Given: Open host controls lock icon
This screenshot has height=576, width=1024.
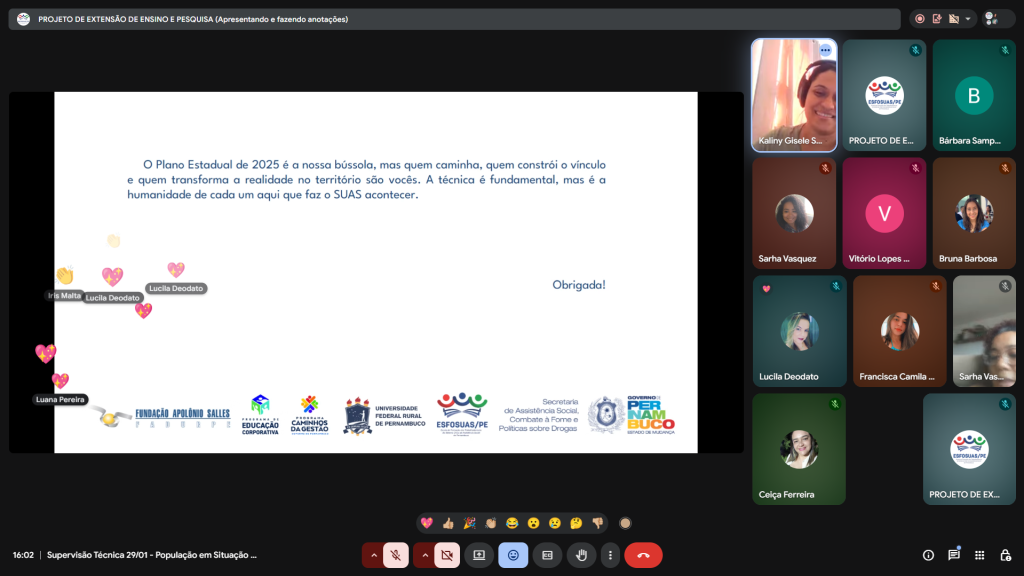Looking at the screenshot, I should point(1005,555).
